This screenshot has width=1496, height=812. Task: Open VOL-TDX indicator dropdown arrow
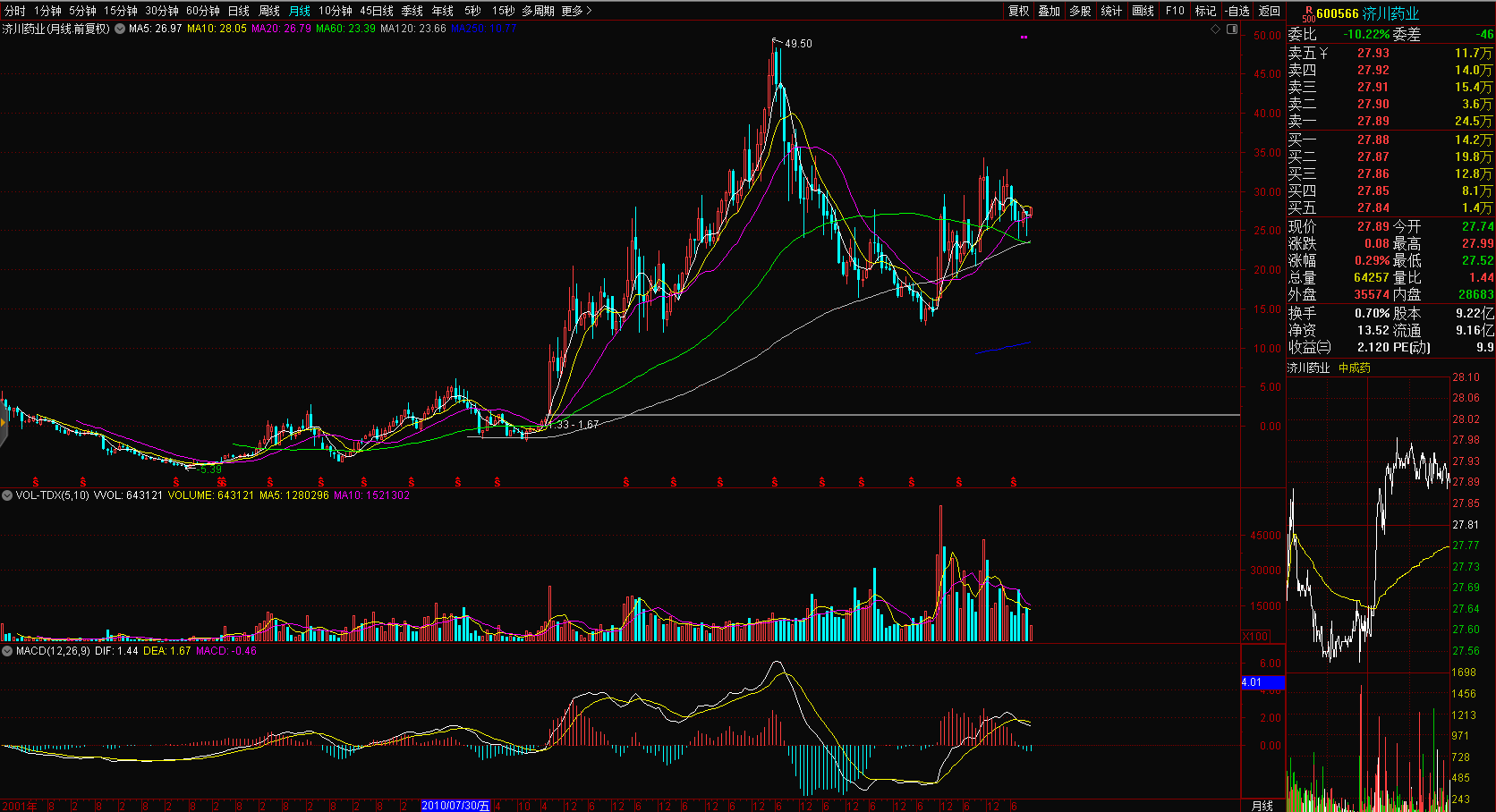[x=7, y=495]
